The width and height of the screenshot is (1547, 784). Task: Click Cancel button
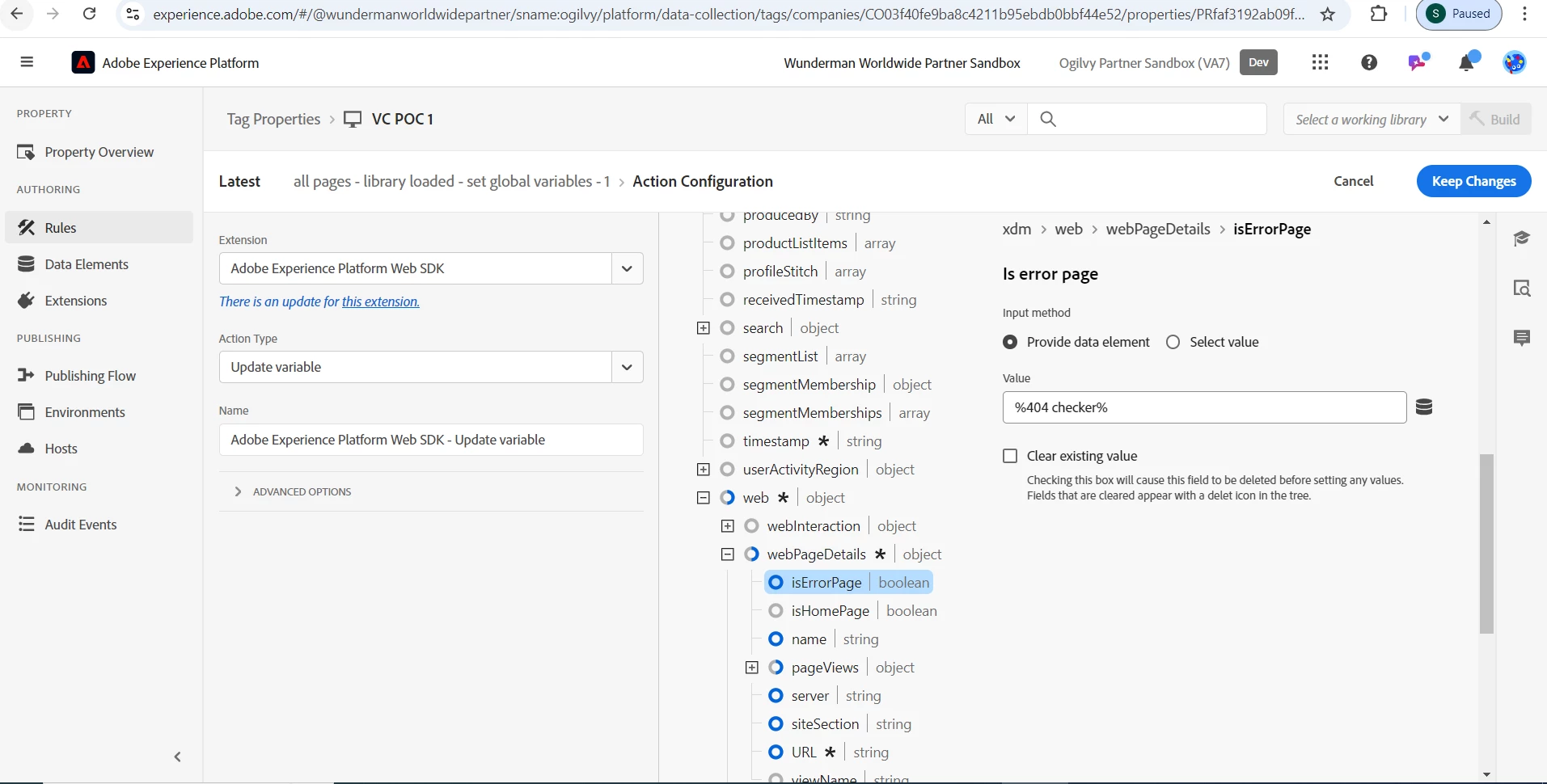tap(1353, 181)
